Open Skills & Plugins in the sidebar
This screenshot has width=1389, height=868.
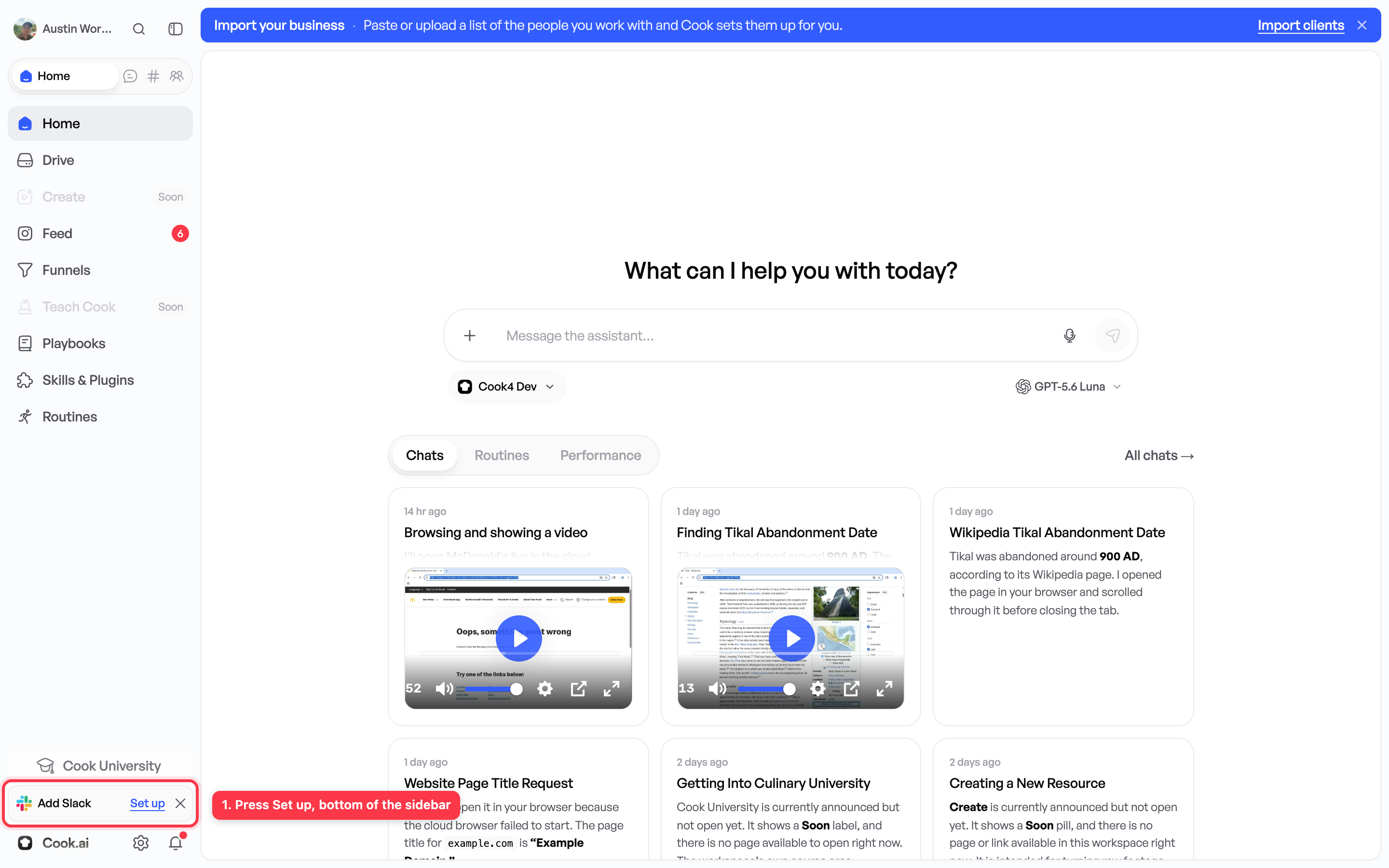tap(100, 380)
